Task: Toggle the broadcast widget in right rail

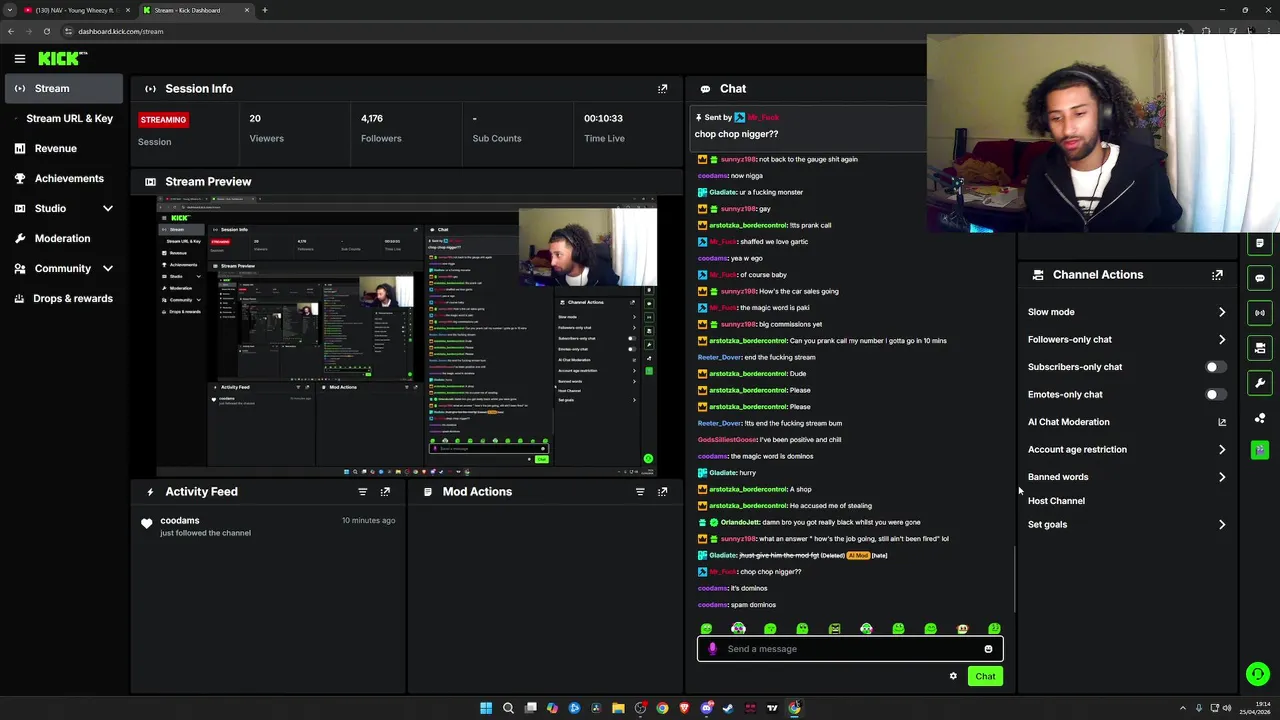Action: [1260, 313]
